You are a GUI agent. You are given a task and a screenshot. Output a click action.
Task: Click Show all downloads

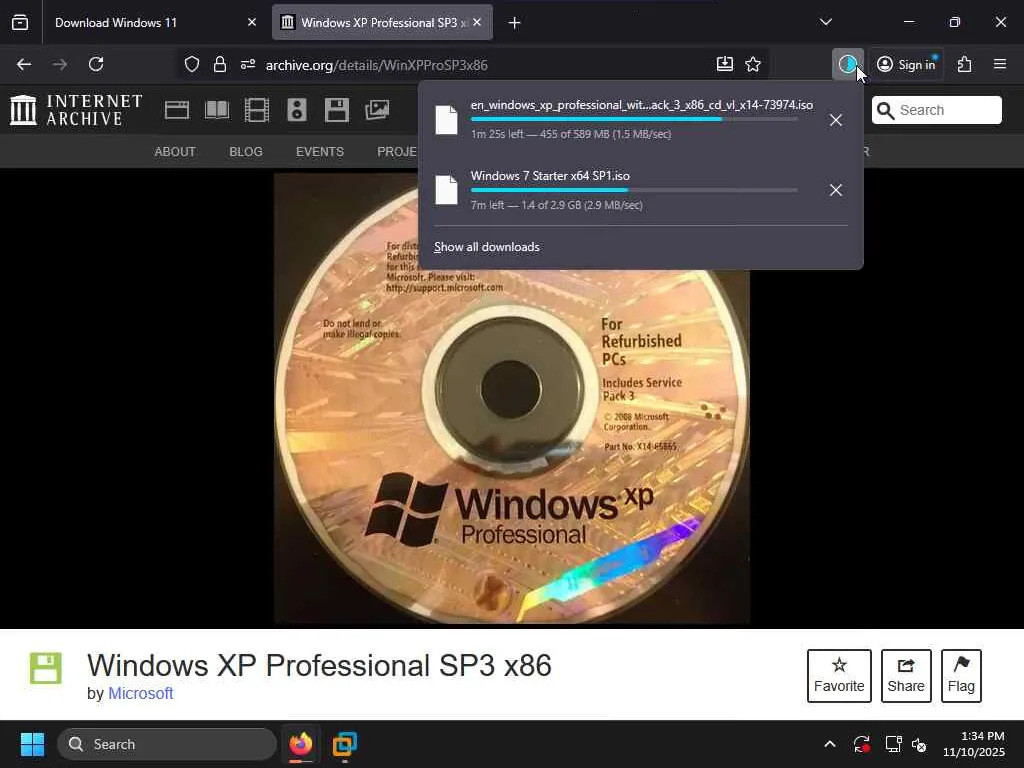(487, 247)
